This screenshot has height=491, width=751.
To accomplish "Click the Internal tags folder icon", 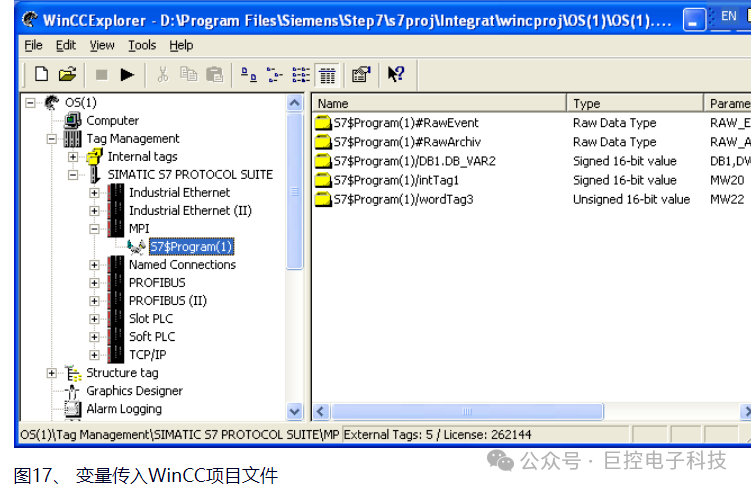I will pos(94,157).
